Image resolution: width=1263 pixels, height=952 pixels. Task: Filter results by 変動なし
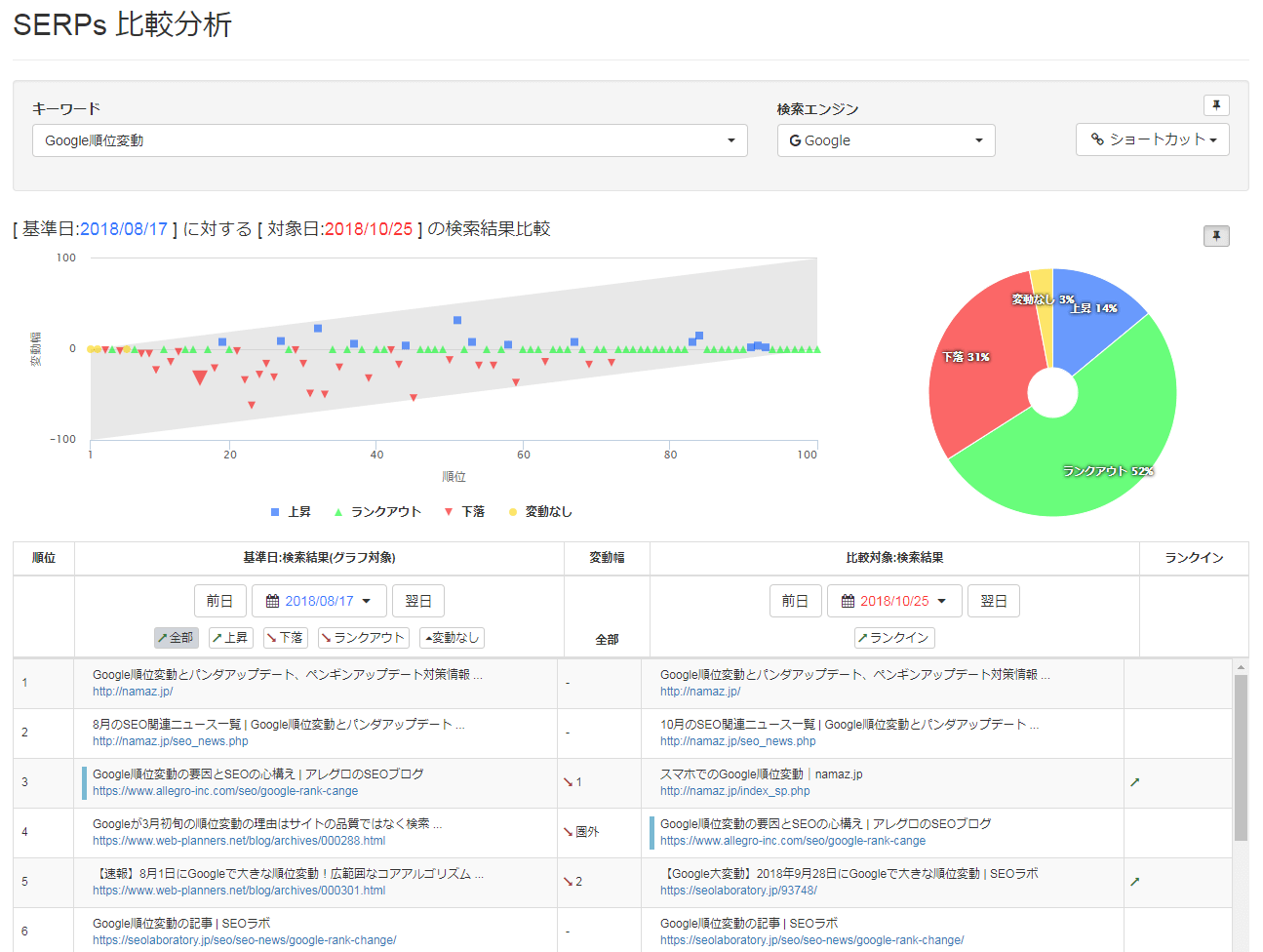[x=452, y=638]
